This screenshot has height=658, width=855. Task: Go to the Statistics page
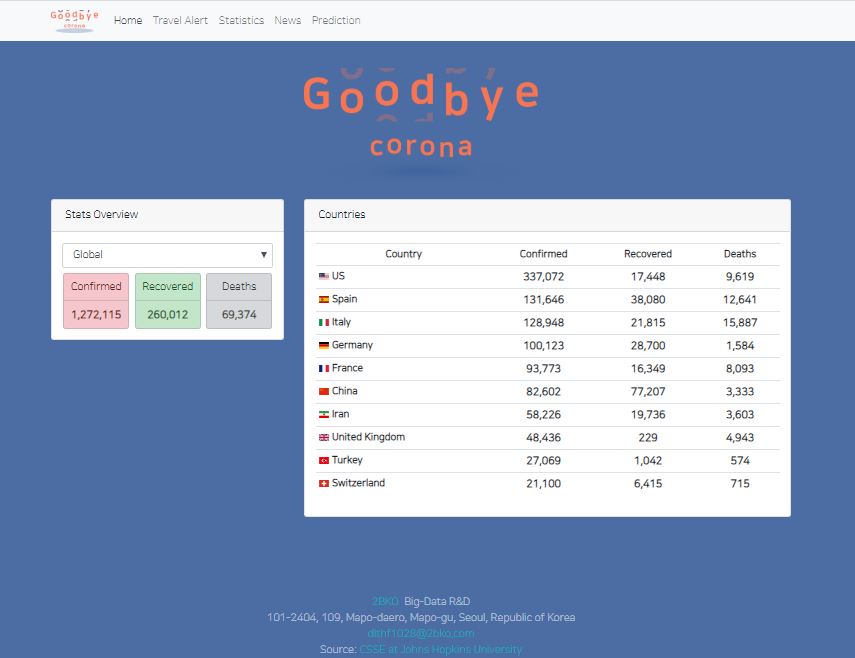tap(241, 20)
